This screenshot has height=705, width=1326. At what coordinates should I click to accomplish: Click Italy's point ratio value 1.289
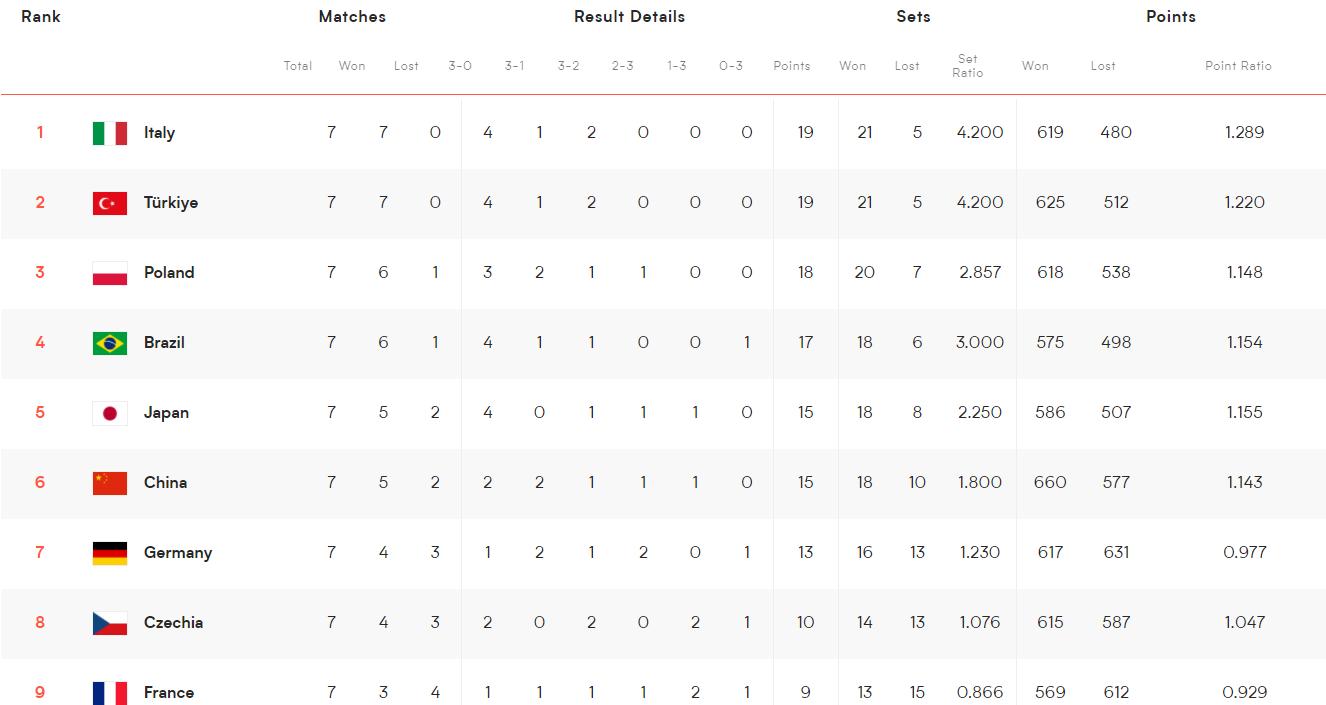point(1244,132)
